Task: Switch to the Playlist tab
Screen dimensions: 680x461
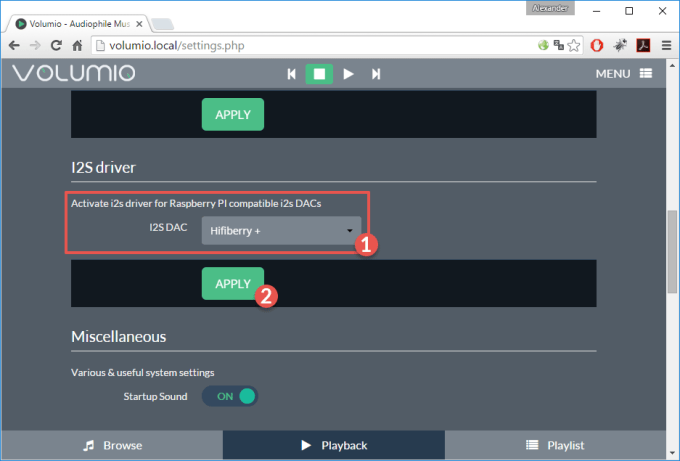Action: [x=555, y=445]
